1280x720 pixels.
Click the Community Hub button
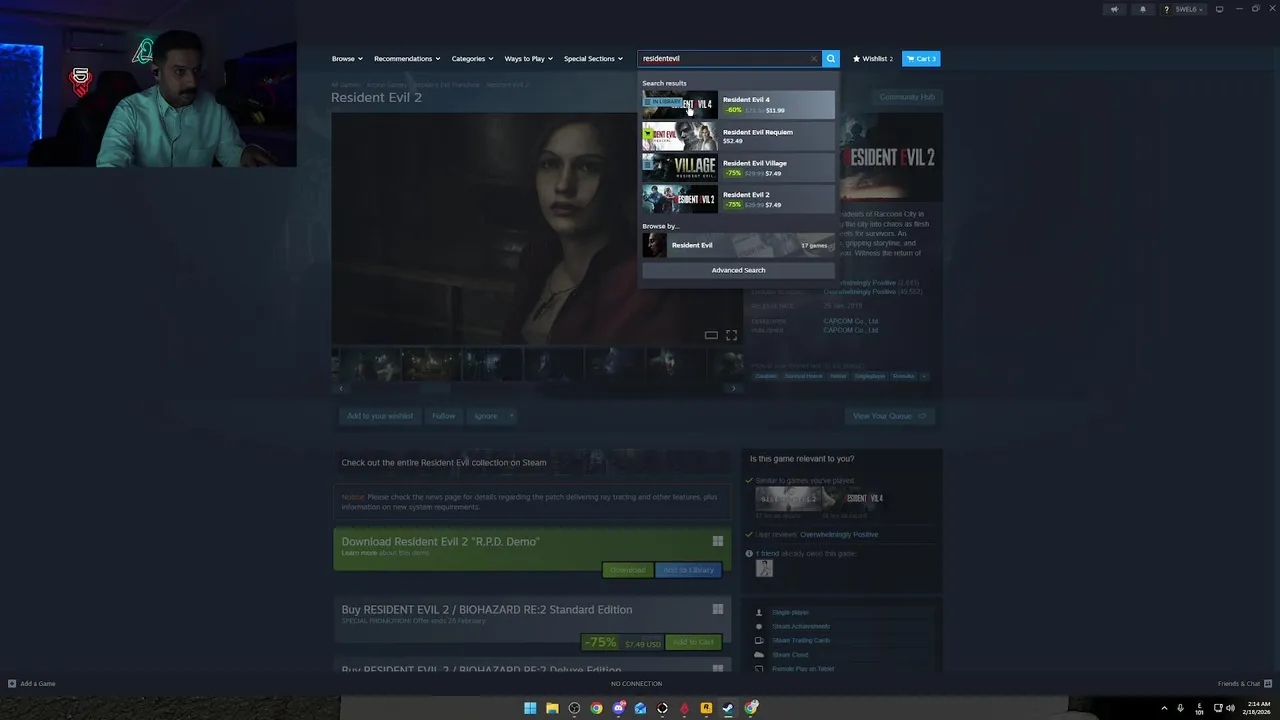(x=907, y=97)
